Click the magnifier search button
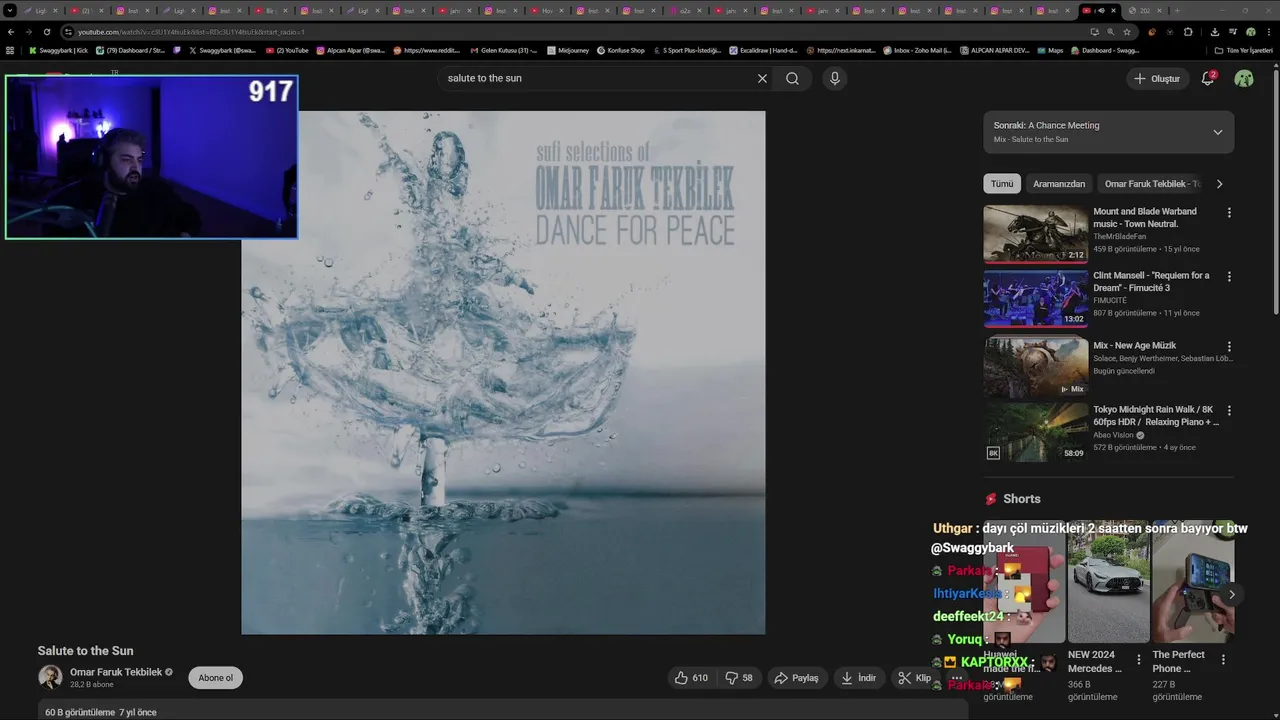Image resolution: width=1280 pixels, height=720 pixels. 792,78
